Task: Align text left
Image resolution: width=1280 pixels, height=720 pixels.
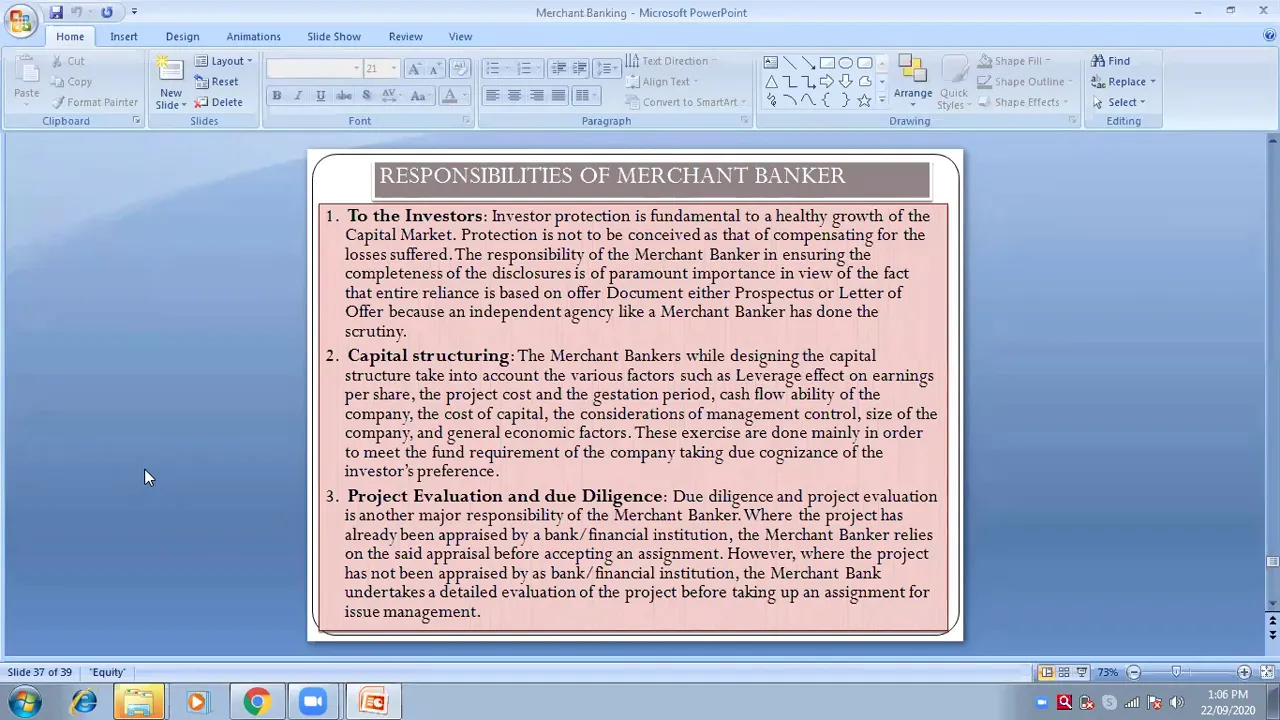Action: pos(492,96)
